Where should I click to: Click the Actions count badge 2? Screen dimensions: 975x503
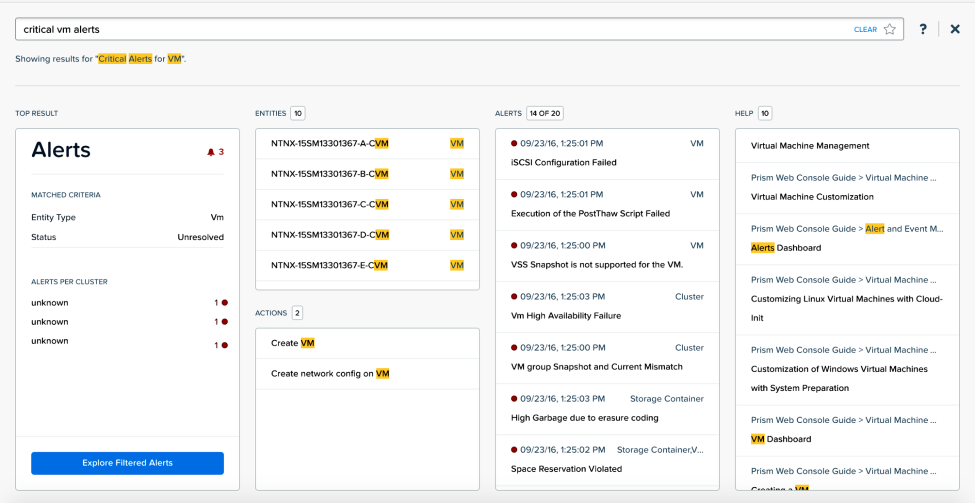point(297,313)
